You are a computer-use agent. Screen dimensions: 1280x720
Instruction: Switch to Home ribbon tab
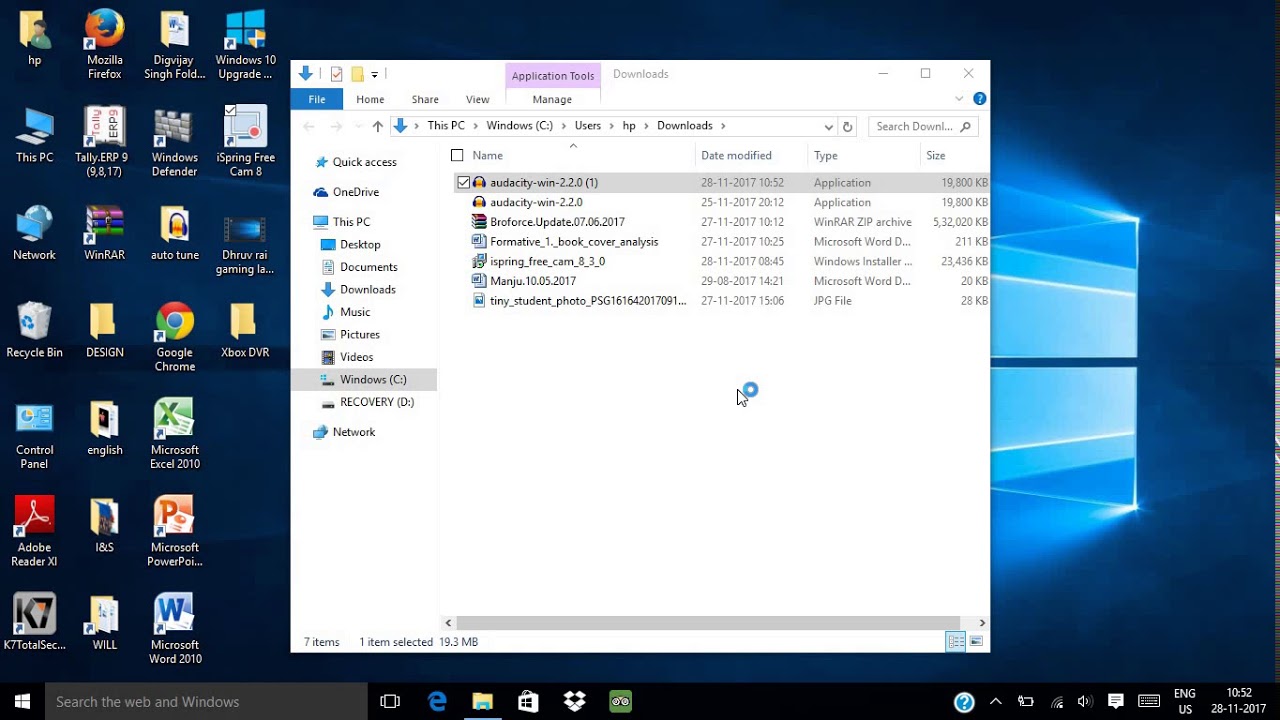pos(370,99)
